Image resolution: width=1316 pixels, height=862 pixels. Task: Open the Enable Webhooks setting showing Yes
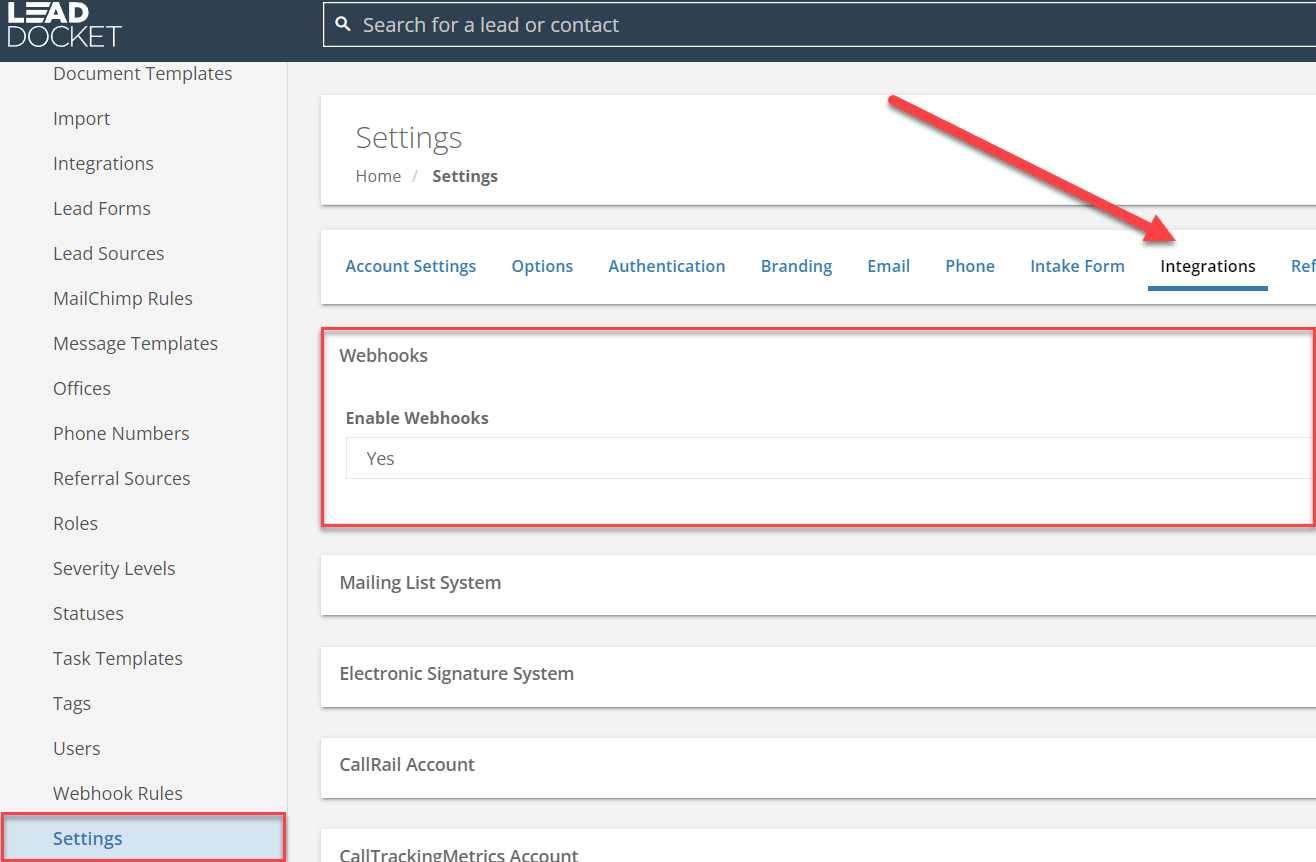pyautogui.click(x=700, y=458)
